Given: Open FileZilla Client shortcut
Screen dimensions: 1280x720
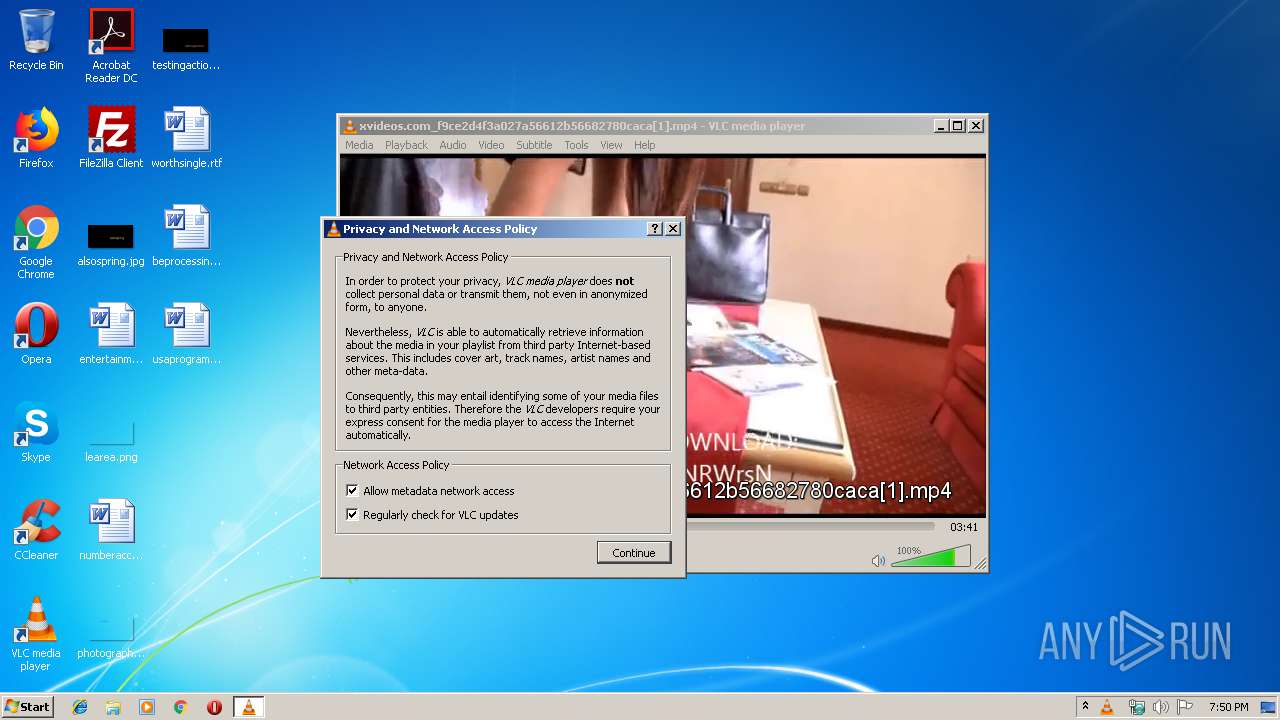Looking at the screenshot, I should point(111,138).
